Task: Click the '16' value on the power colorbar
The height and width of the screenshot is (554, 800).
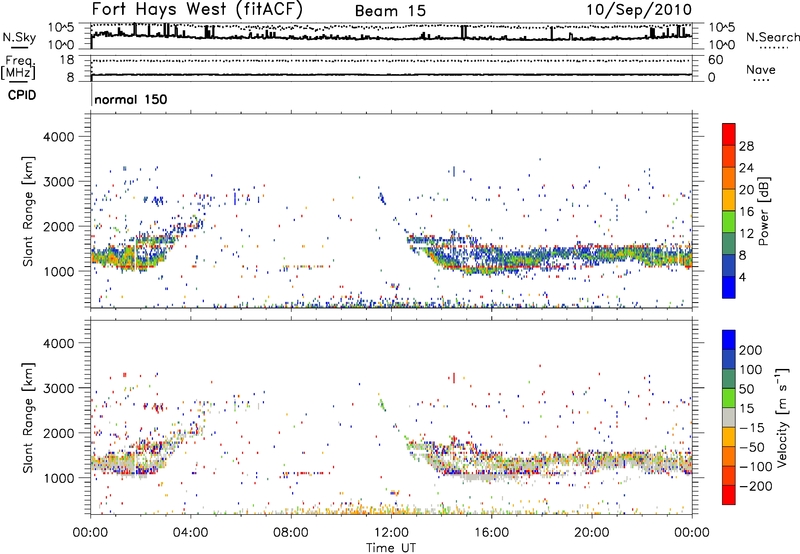Action: (746, 212)
